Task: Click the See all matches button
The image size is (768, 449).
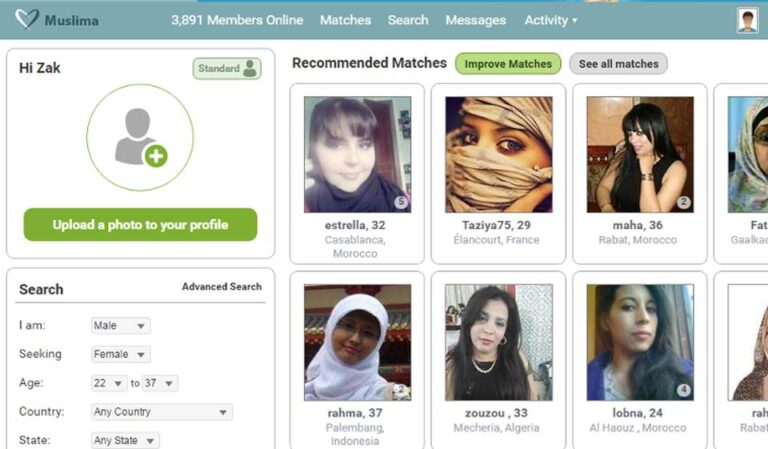Action: pos(618,64)
